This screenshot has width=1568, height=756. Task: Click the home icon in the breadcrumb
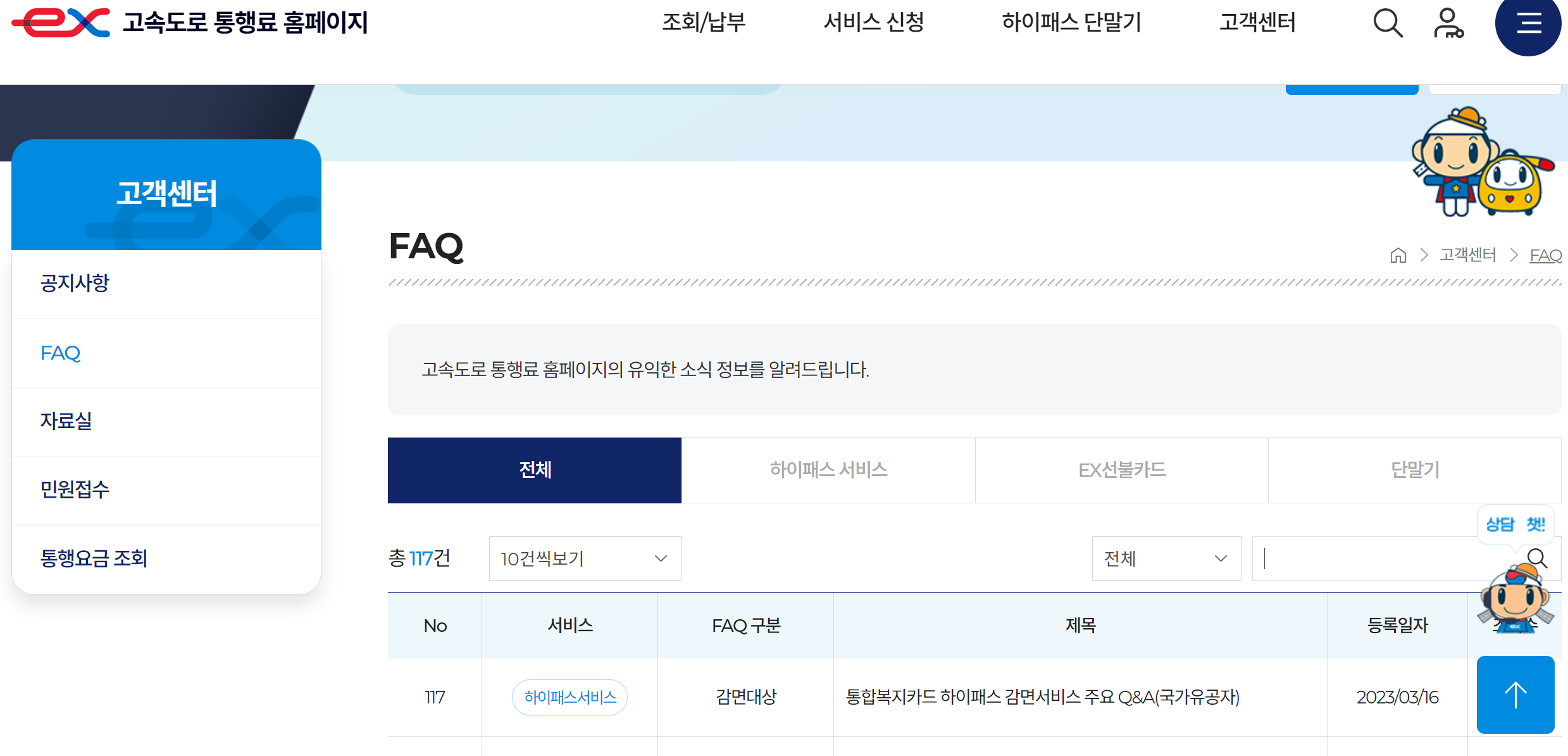pos(1398,255)
